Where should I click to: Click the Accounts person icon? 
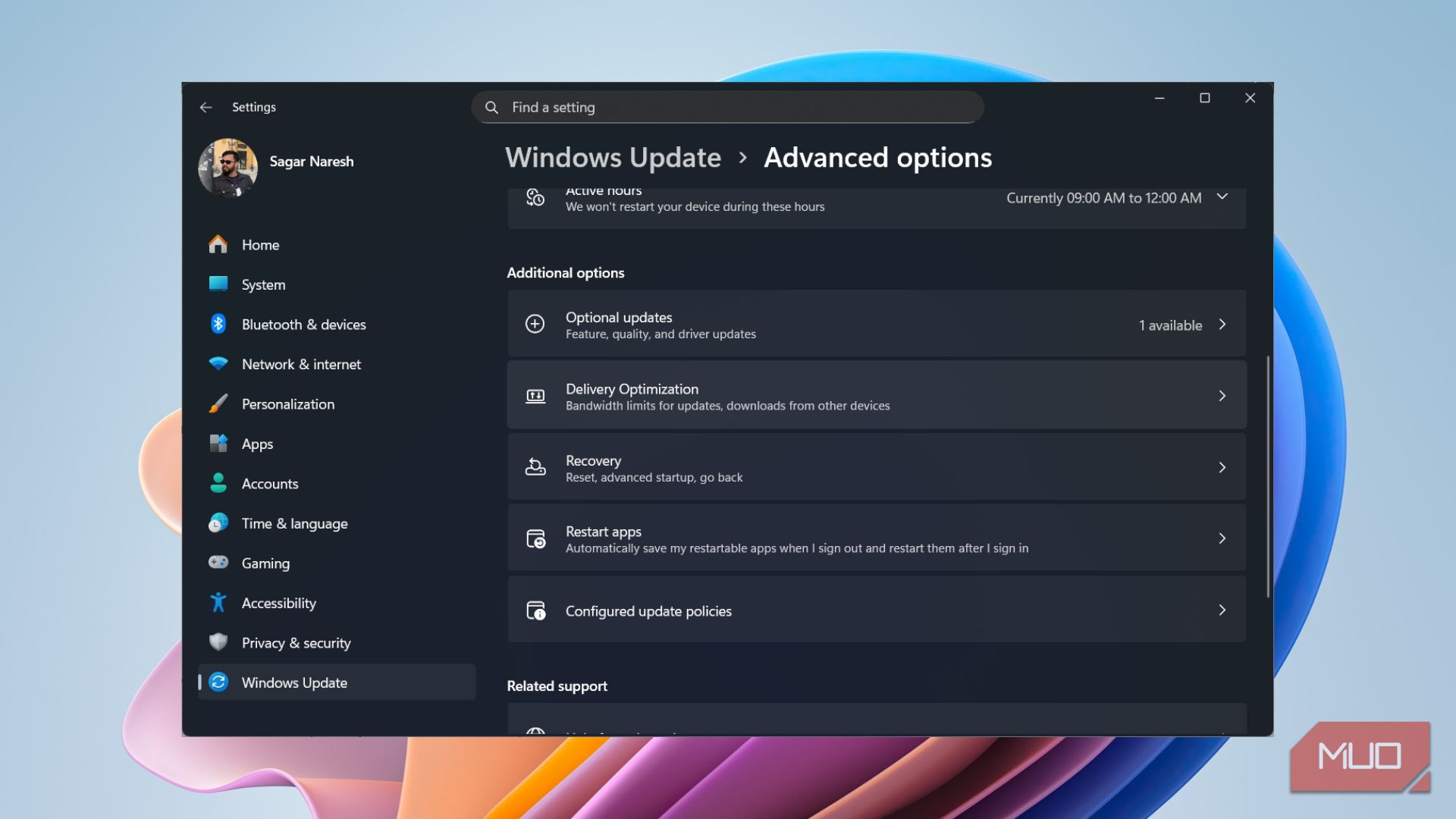pos(218,483)
